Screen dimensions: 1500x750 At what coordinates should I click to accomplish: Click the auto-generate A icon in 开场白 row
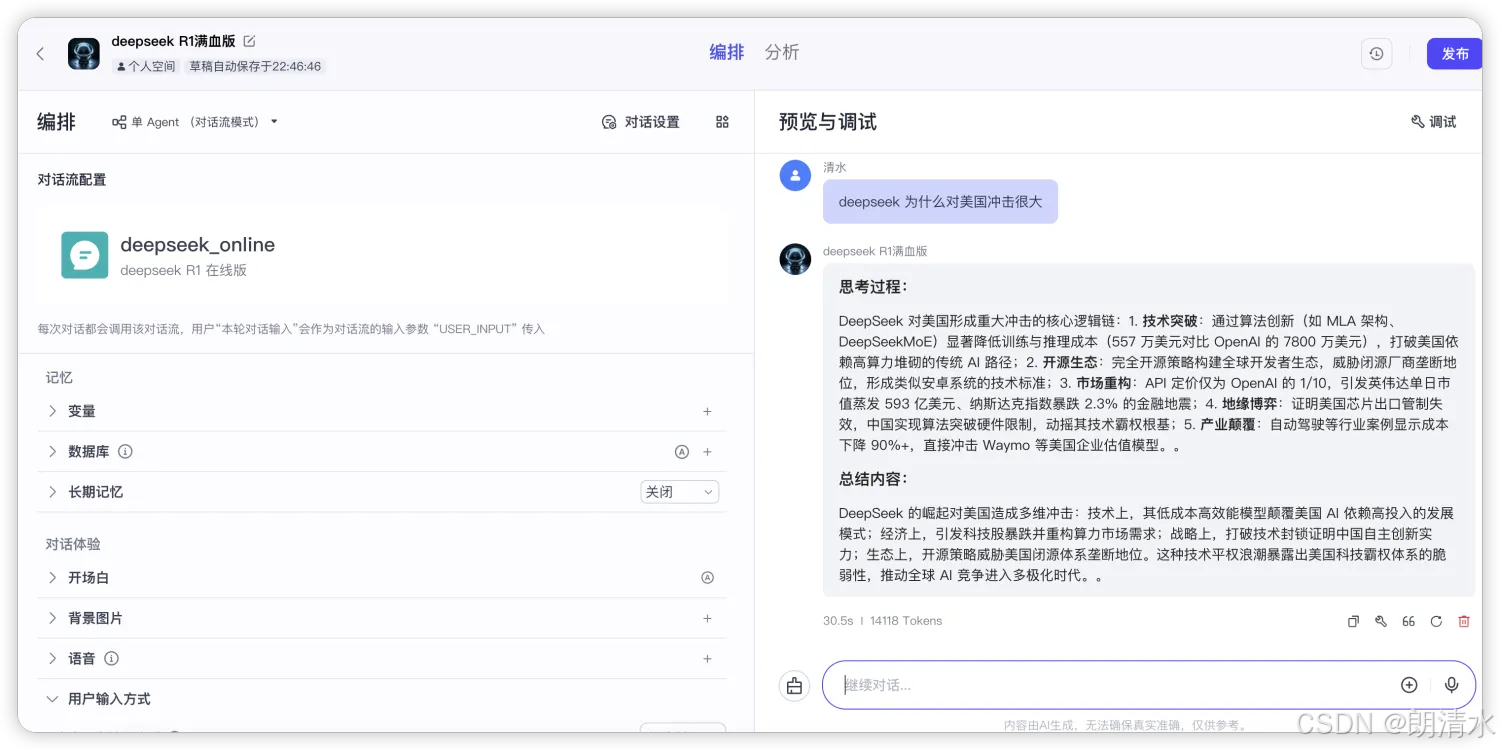pos(707,578)
